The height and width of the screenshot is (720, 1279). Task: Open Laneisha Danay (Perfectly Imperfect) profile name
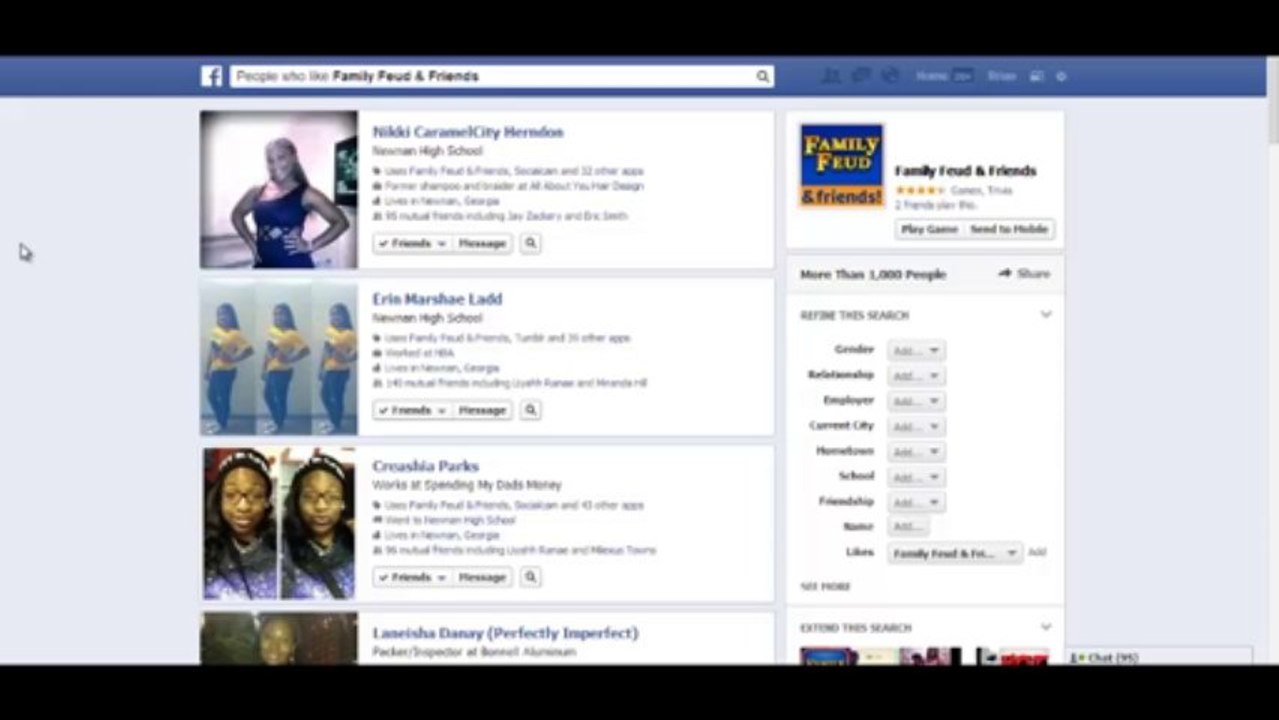coord(505,633)
